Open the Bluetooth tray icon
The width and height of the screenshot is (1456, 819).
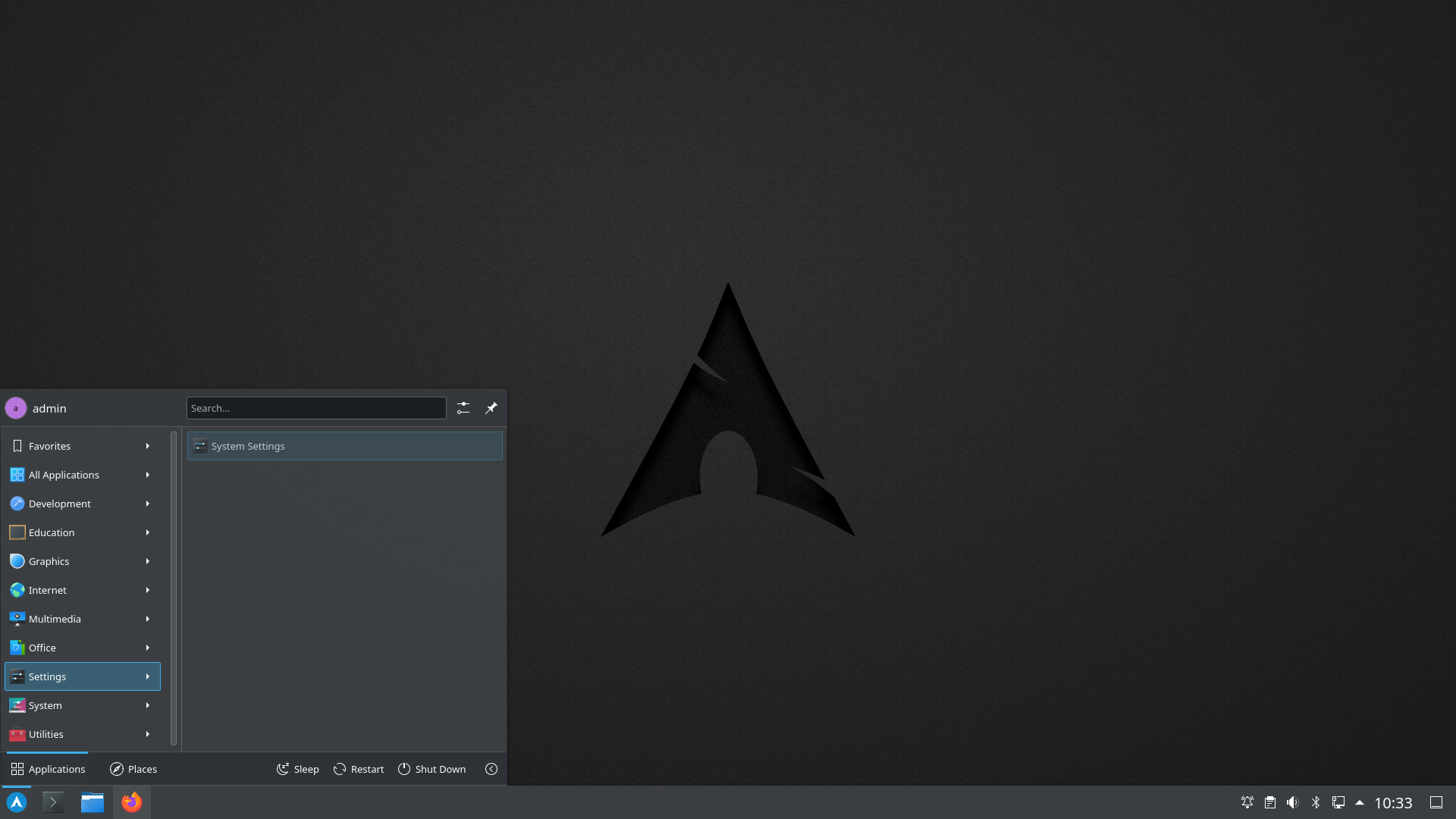(x=1316, y=802)
